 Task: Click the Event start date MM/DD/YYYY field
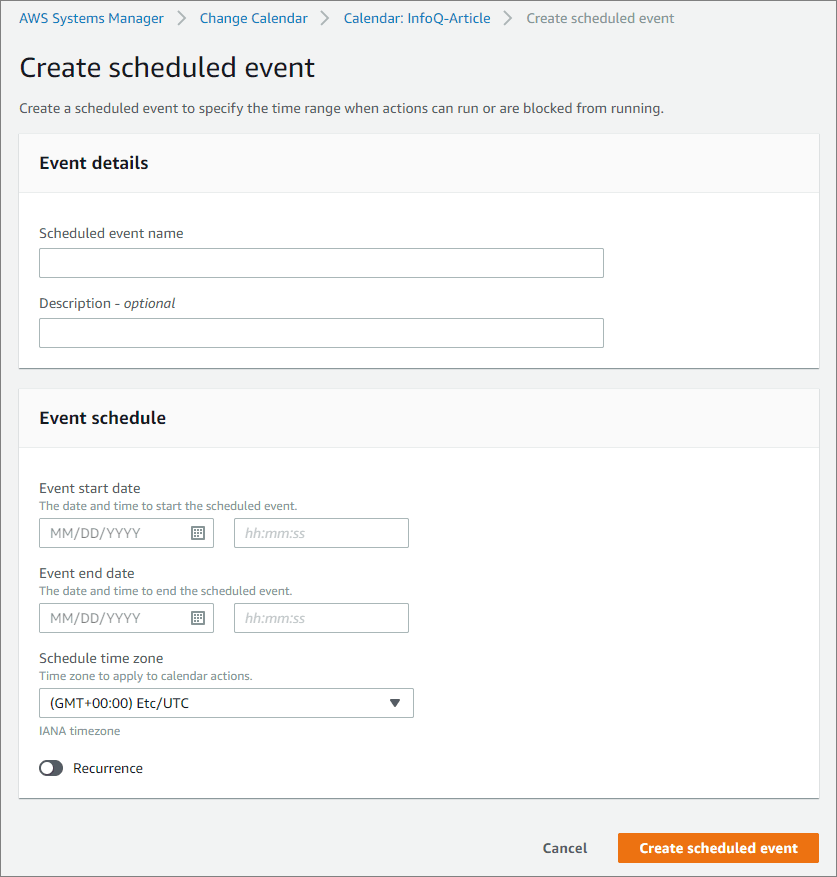(126, 533)
